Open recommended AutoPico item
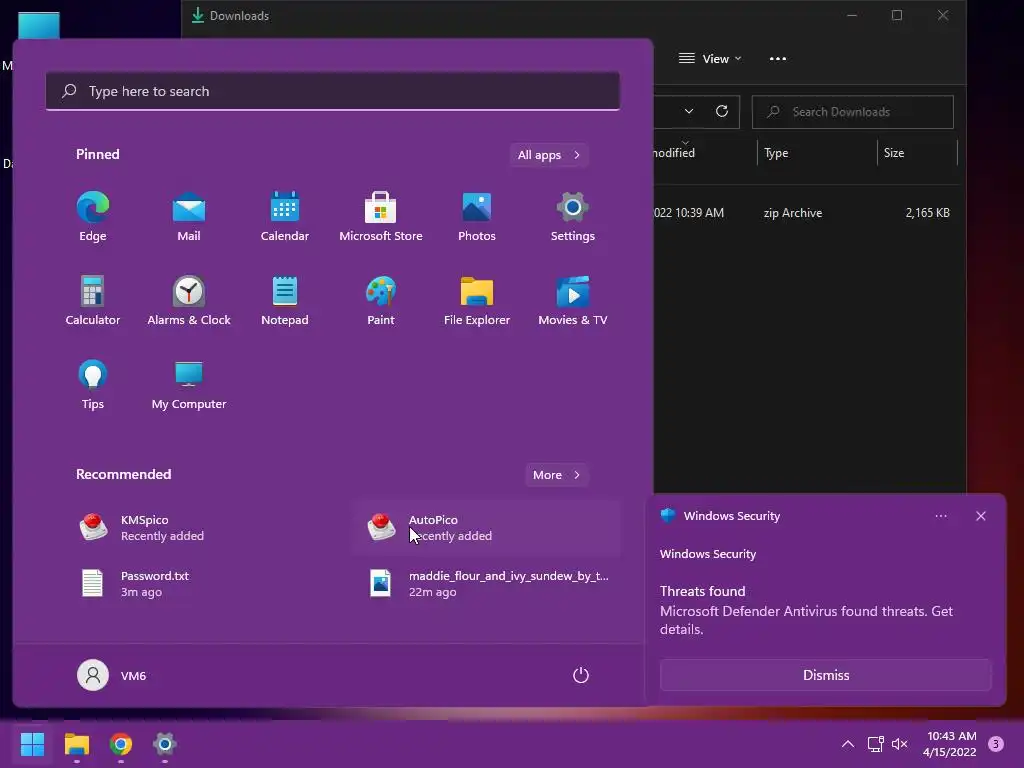This screenshot has width=1024, height=768. 486,528
